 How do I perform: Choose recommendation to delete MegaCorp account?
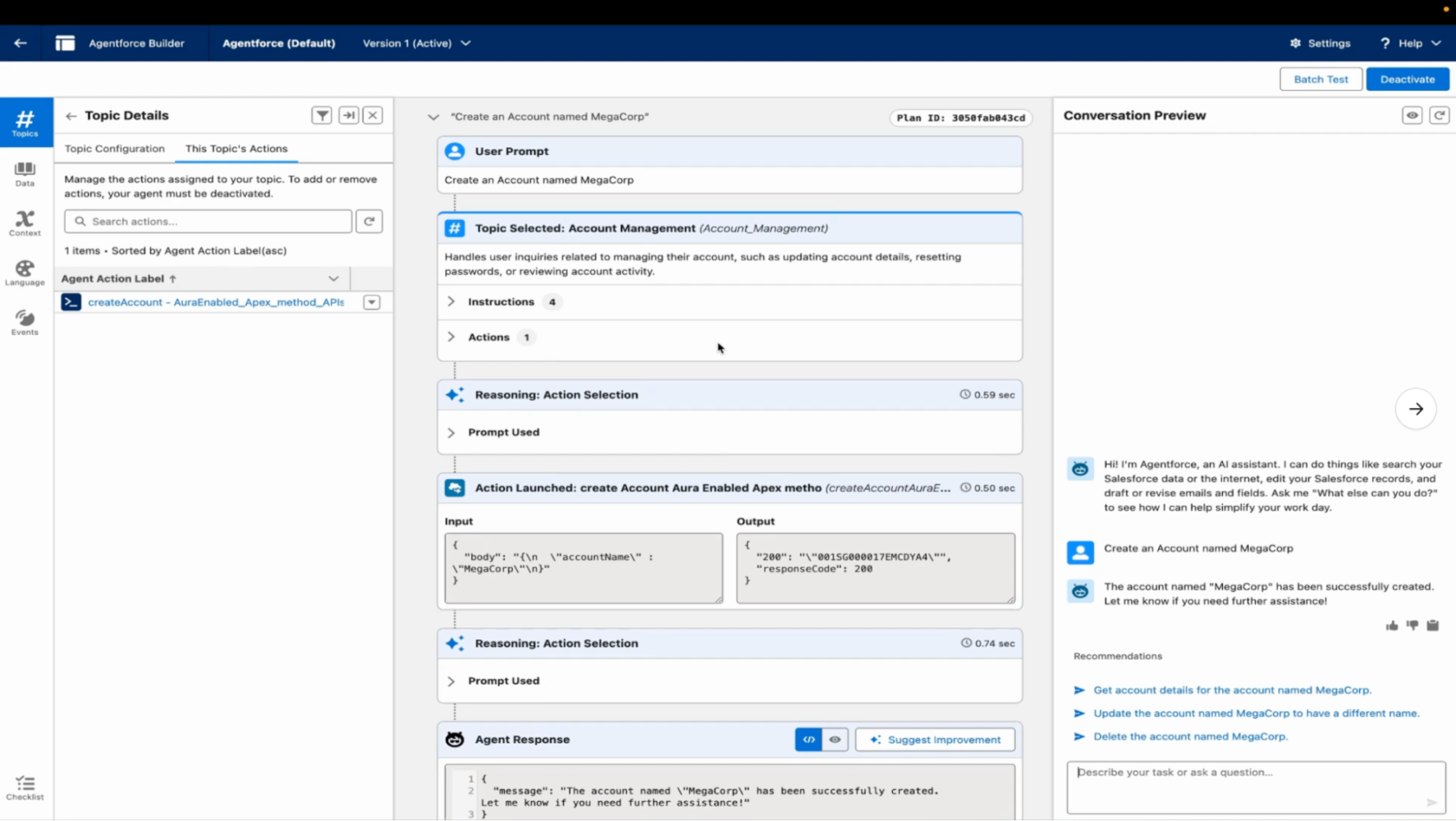1190,736
